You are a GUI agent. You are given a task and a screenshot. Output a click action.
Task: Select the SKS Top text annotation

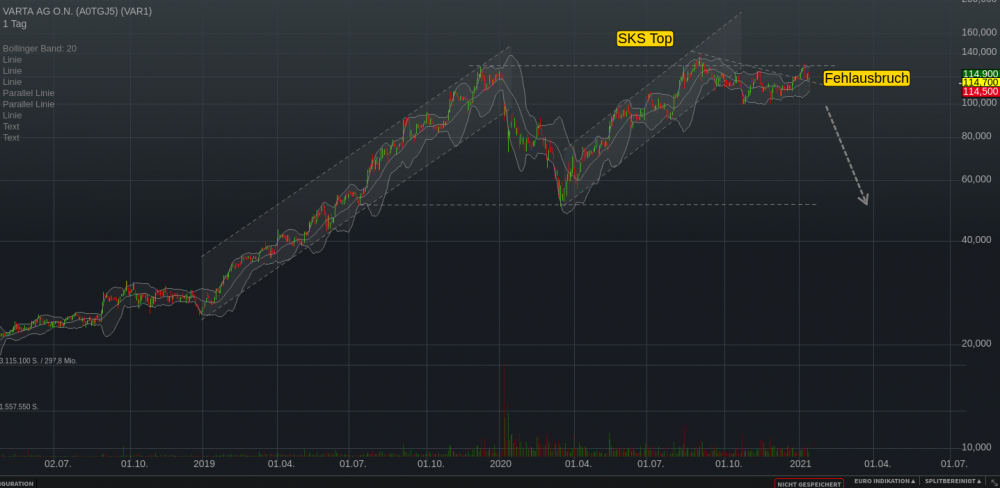pos(645,39)
